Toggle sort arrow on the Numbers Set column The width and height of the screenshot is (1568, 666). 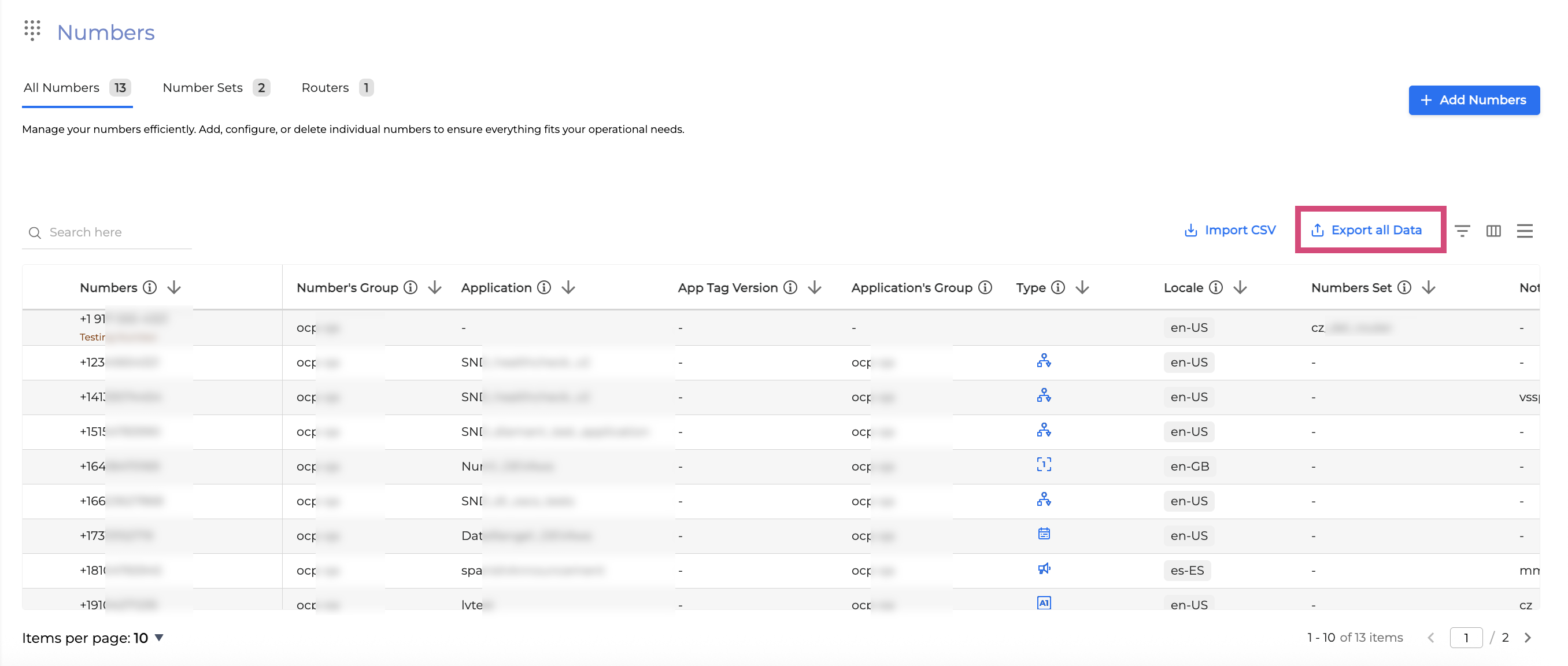coord(1429,287)
